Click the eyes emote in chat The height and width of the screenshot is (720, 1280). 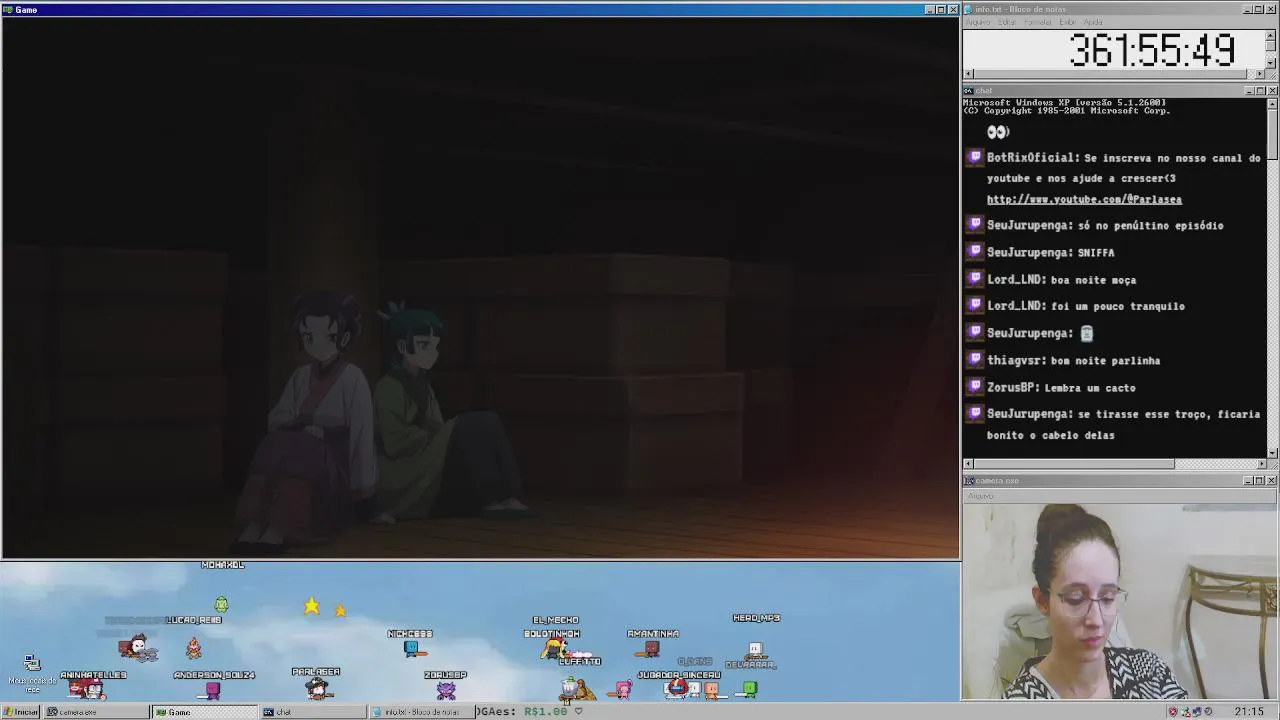pos(998,132)
